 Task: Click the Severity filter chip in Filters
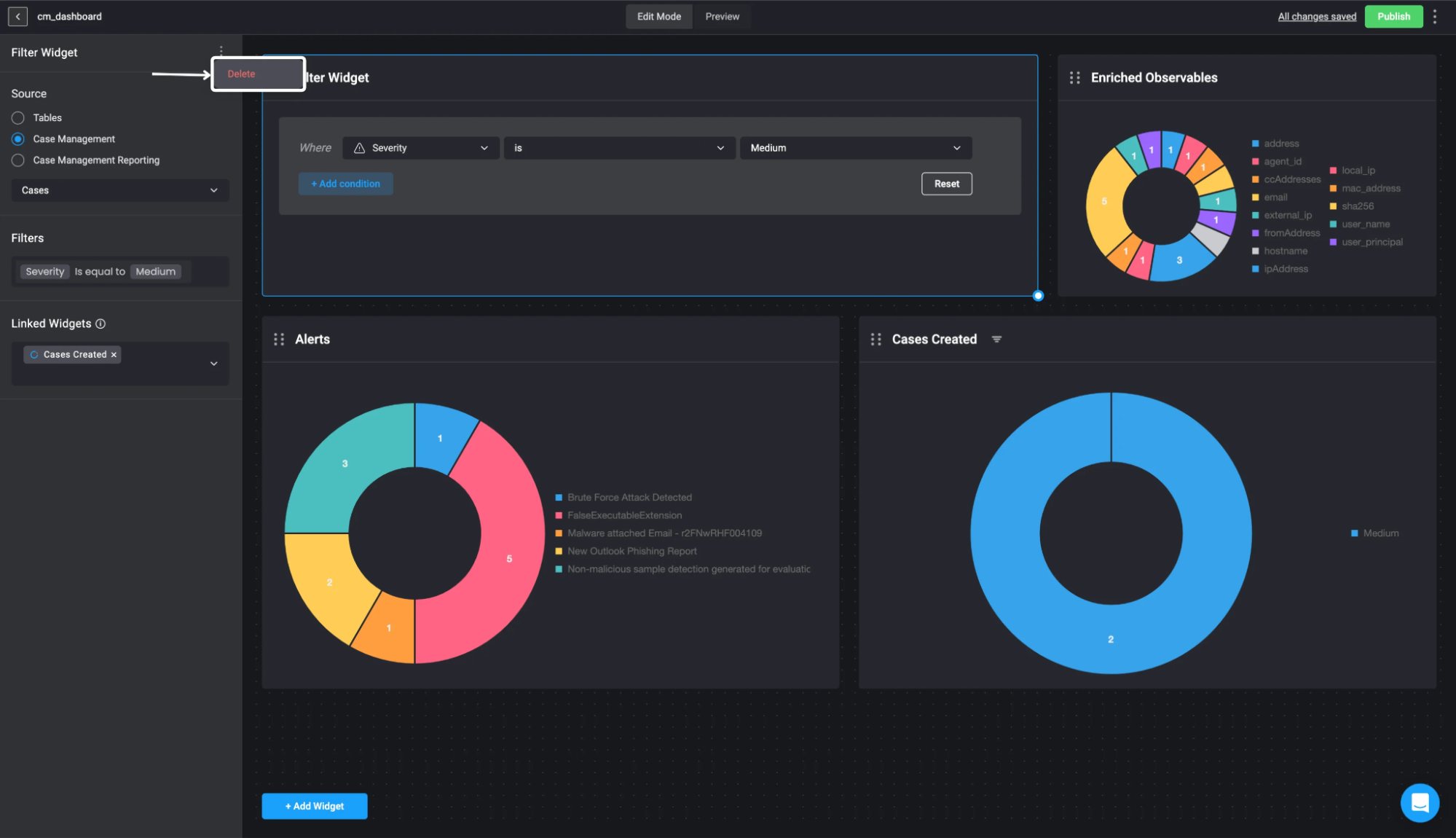pos(45,272)
